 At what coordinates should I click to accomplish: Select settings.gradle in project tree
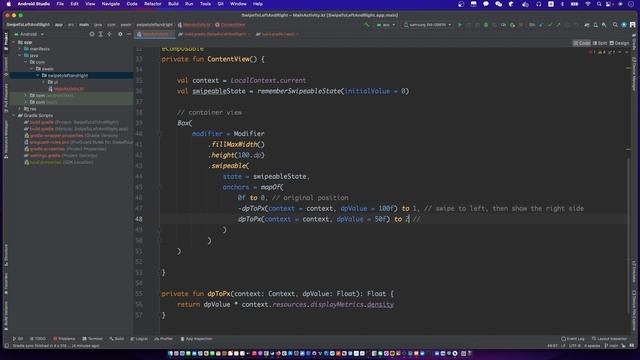[60, 156]
